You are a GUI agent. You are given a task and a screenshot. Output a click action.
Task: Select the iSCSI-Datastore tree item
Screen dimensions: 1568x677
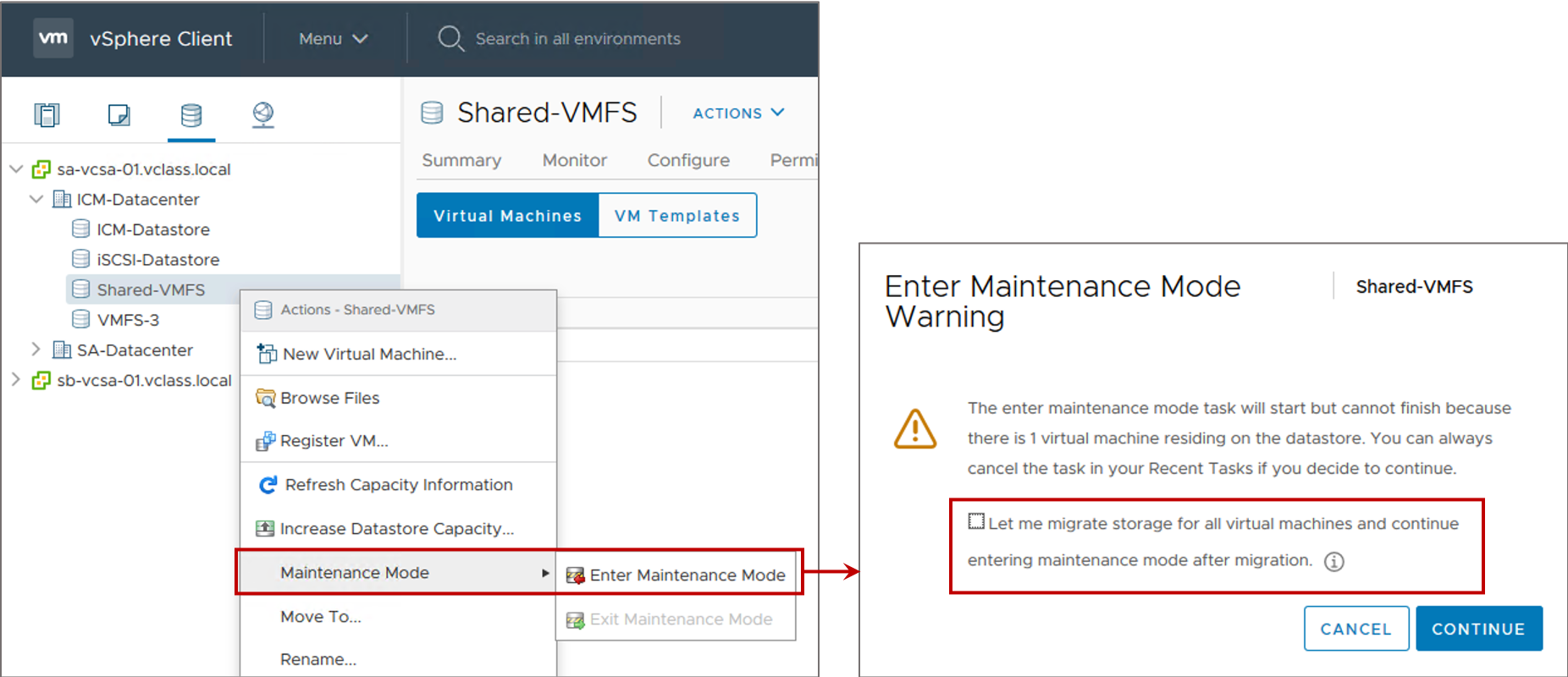(157, 260)
